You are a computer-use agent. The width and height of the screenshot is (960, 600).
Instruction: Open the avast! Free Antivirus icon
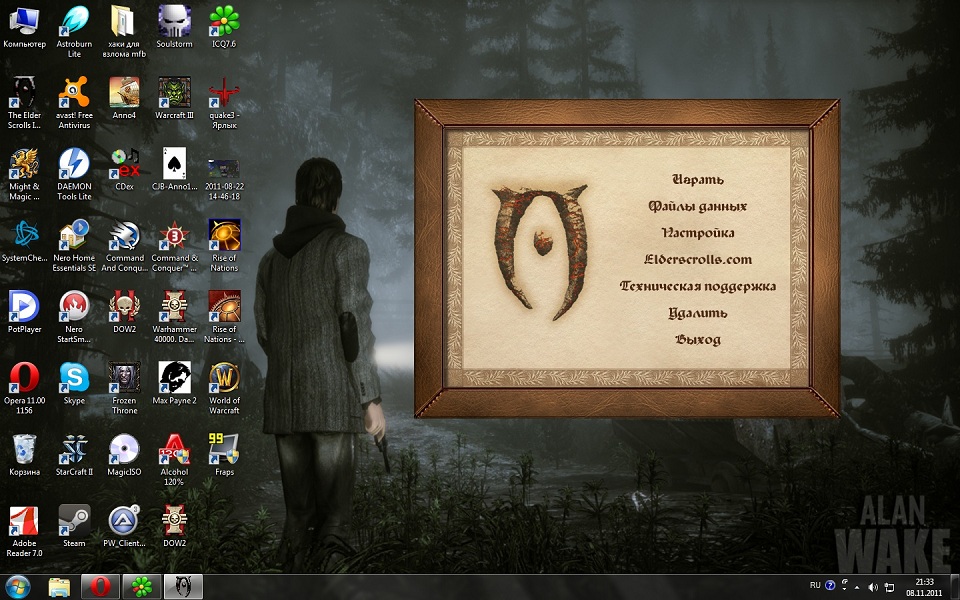(x=74, y=94)
